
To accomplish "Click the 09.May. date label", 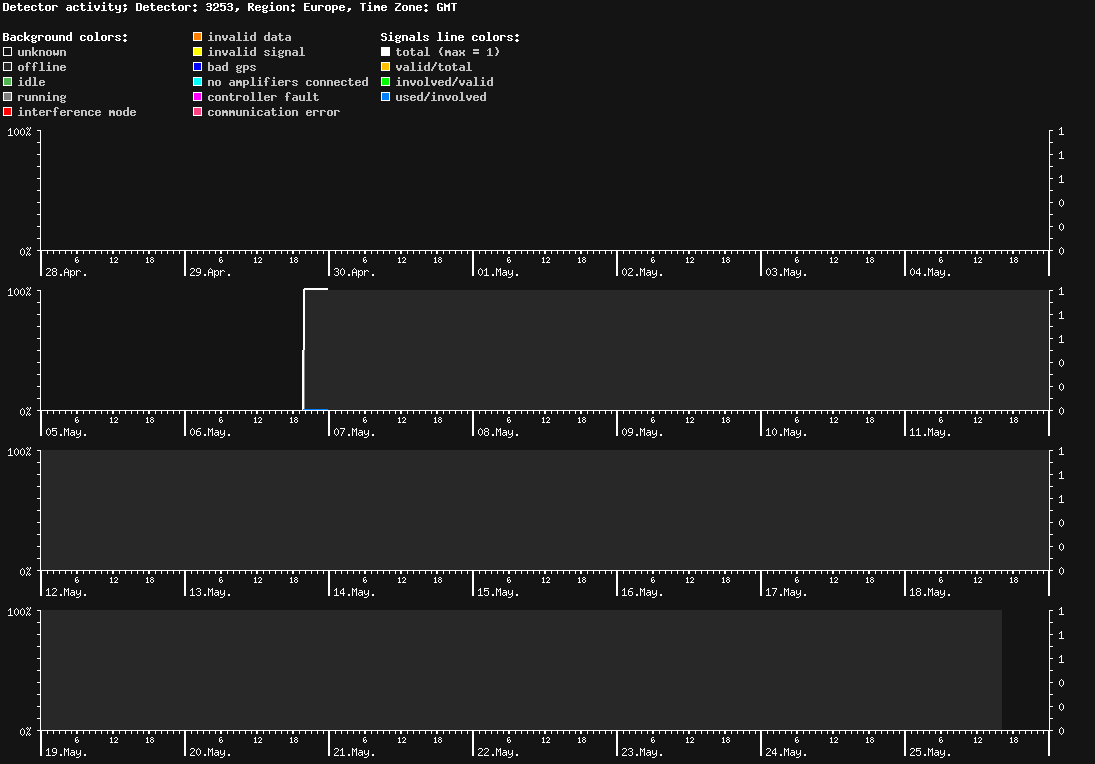I will [x=642, y=432].
